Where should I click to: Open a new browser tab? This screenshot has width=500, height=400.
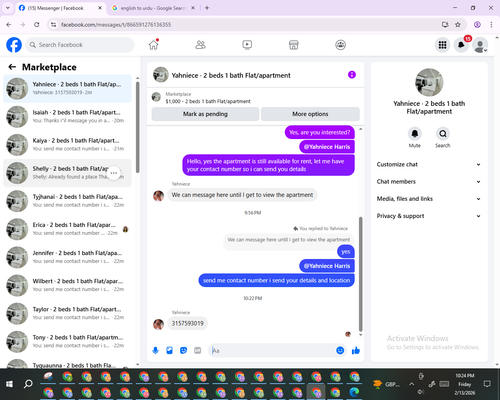click(207, 8)
